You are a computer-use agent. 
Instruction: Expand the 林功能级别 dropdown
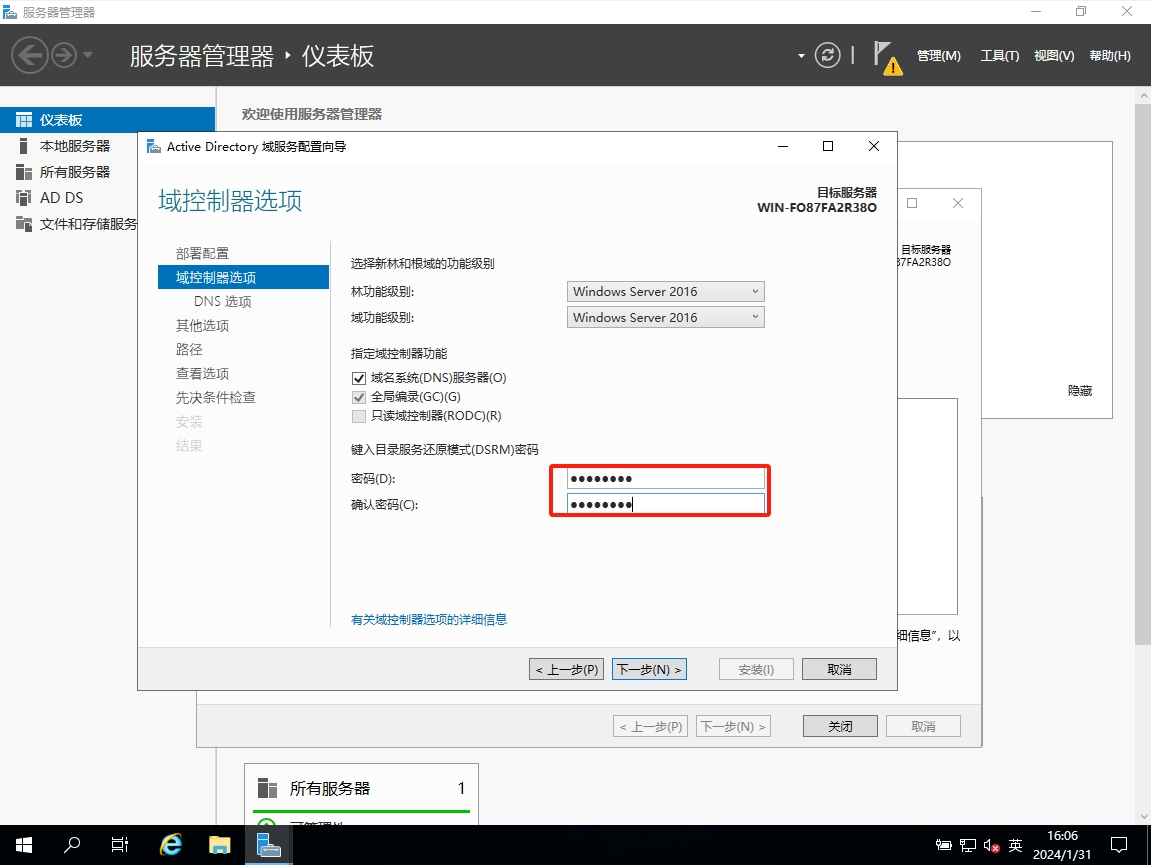tap(666, 292)
